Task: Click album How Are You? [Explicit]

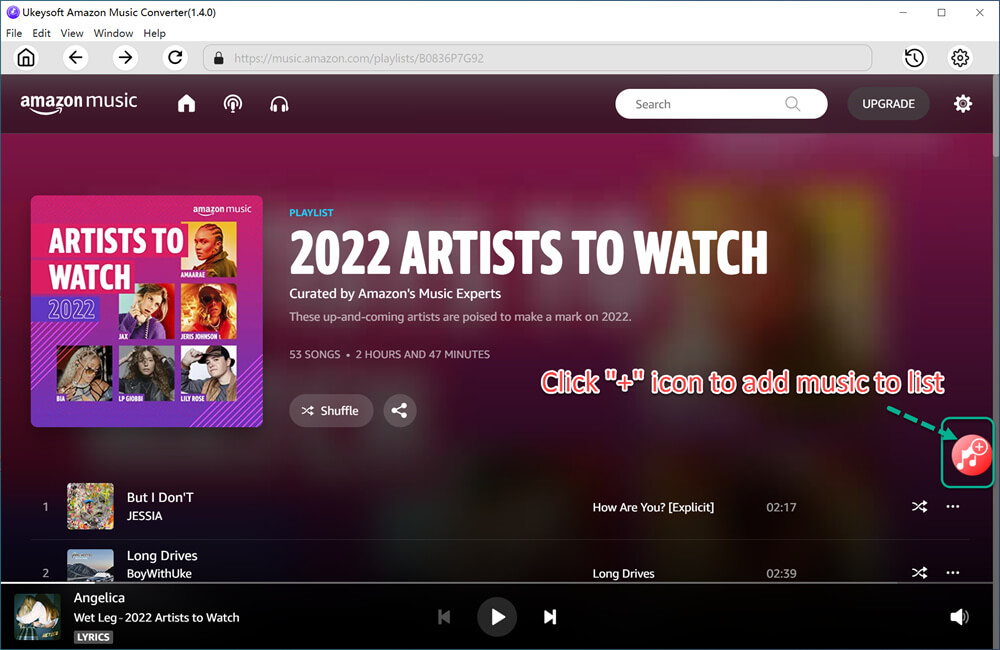Action: tap(653, 507)
